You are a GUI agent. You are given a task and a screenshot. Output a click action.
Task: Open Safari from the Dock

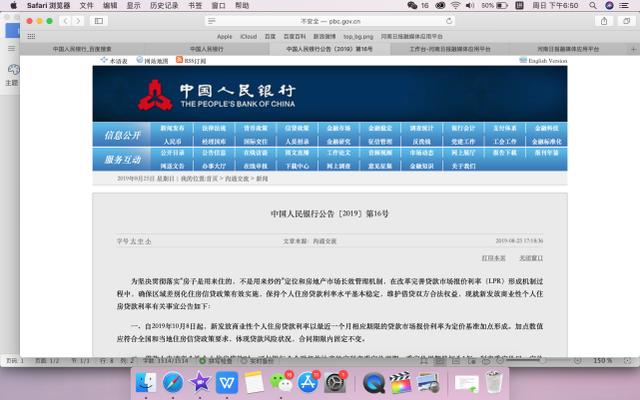tap(173, 382)
